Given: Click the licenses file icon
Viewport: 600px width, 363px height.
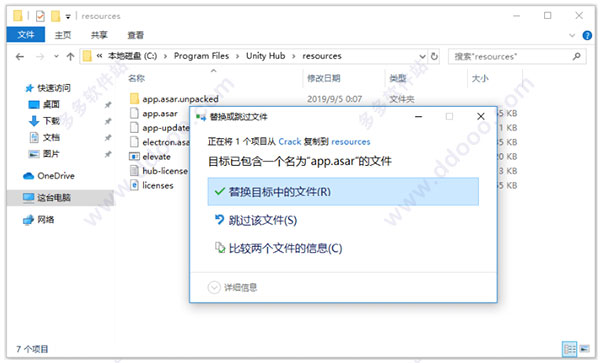Looking at the screenshot, I should point(134,186).
